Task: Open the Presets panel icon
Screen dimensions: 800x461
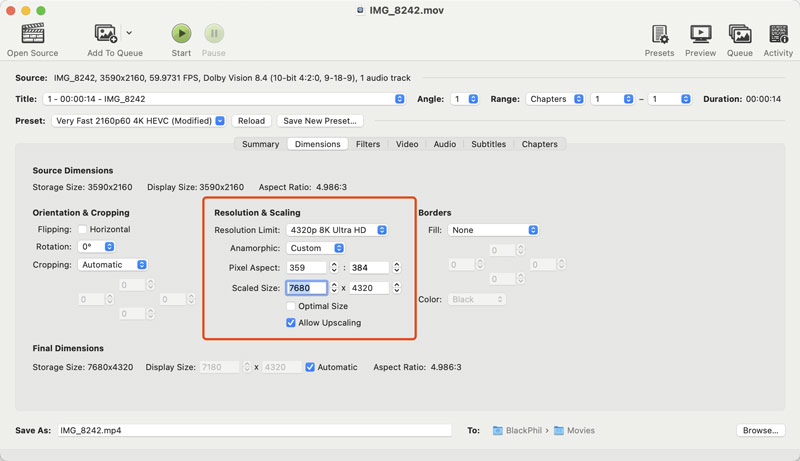Action: click(x=659, y=34)
